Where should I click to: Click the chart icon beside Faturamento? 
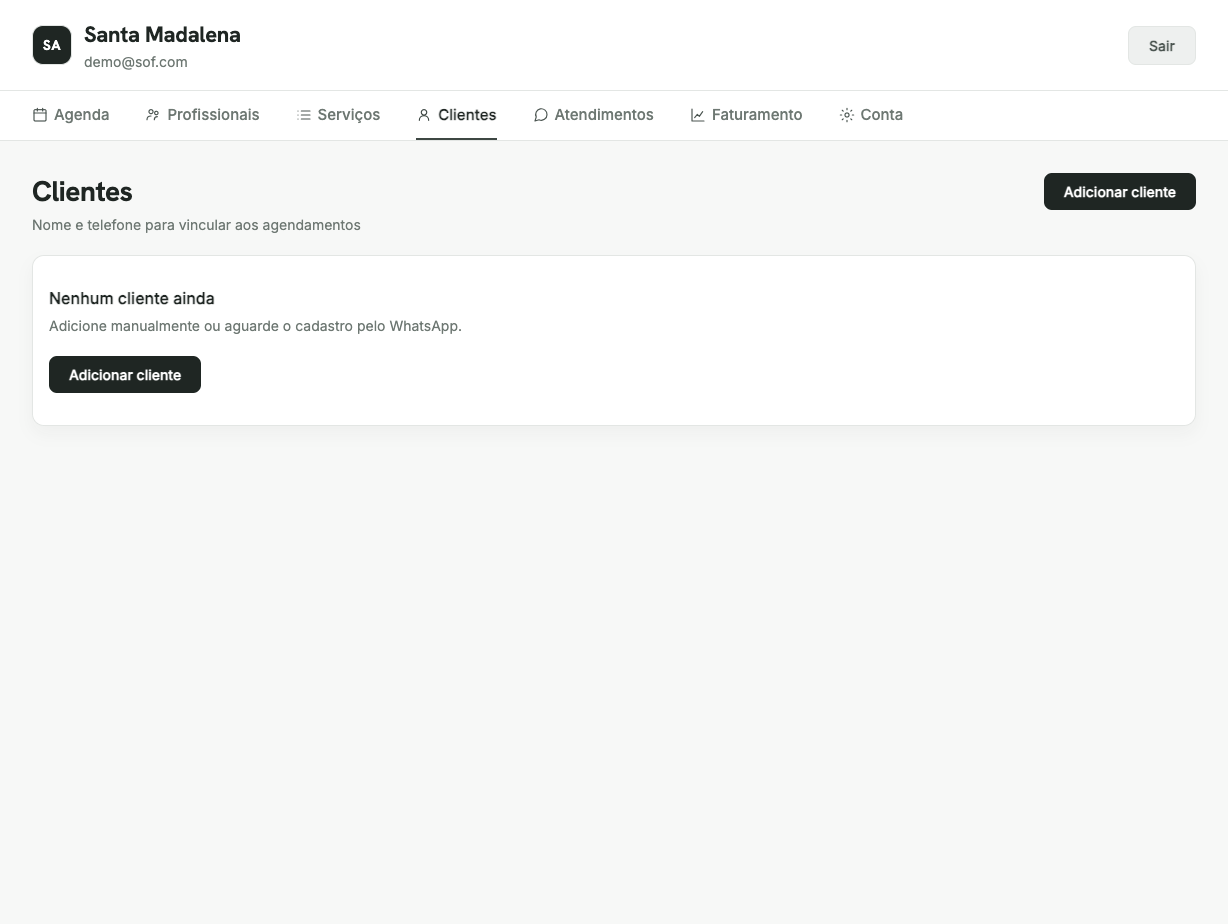tap(698, 115)
